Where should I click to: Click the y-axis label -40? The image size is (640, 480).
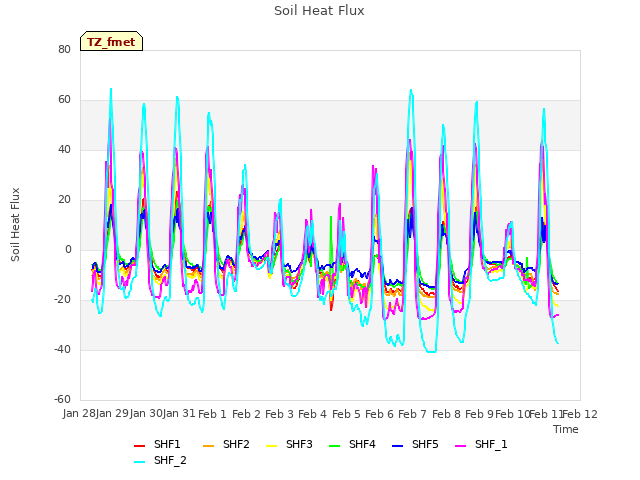pos(62,349)
